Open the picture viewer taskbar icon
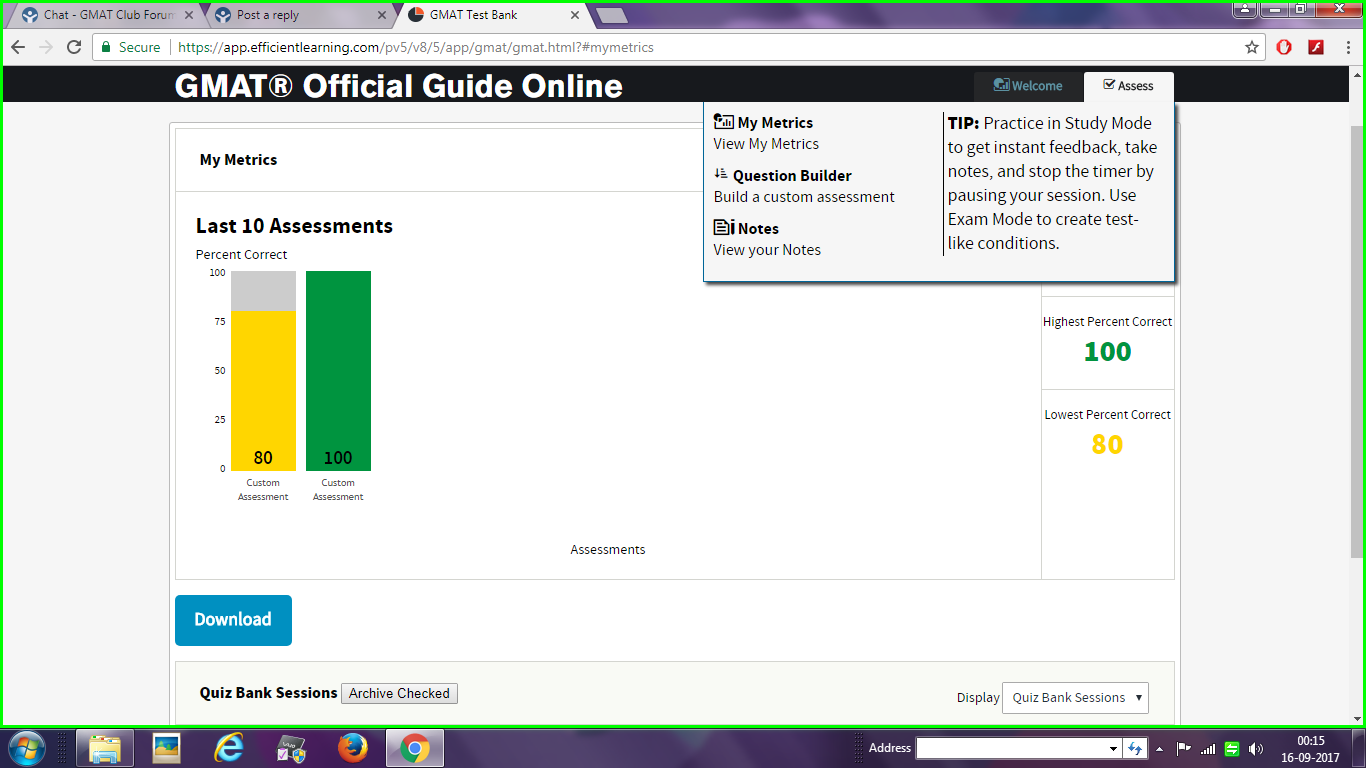Screen dimensions: 1366x768 [167, 748]
